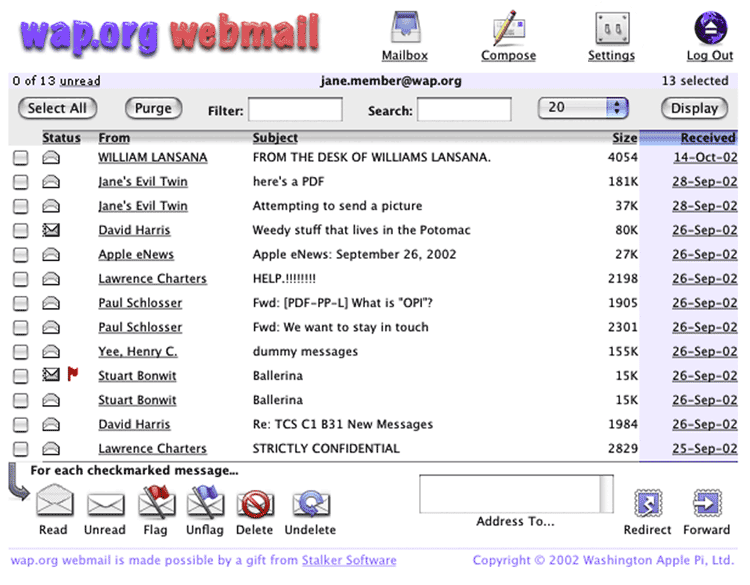Open the Mailbox text link
This screenshot has width=750, height=585.
[x=405, y=55]
